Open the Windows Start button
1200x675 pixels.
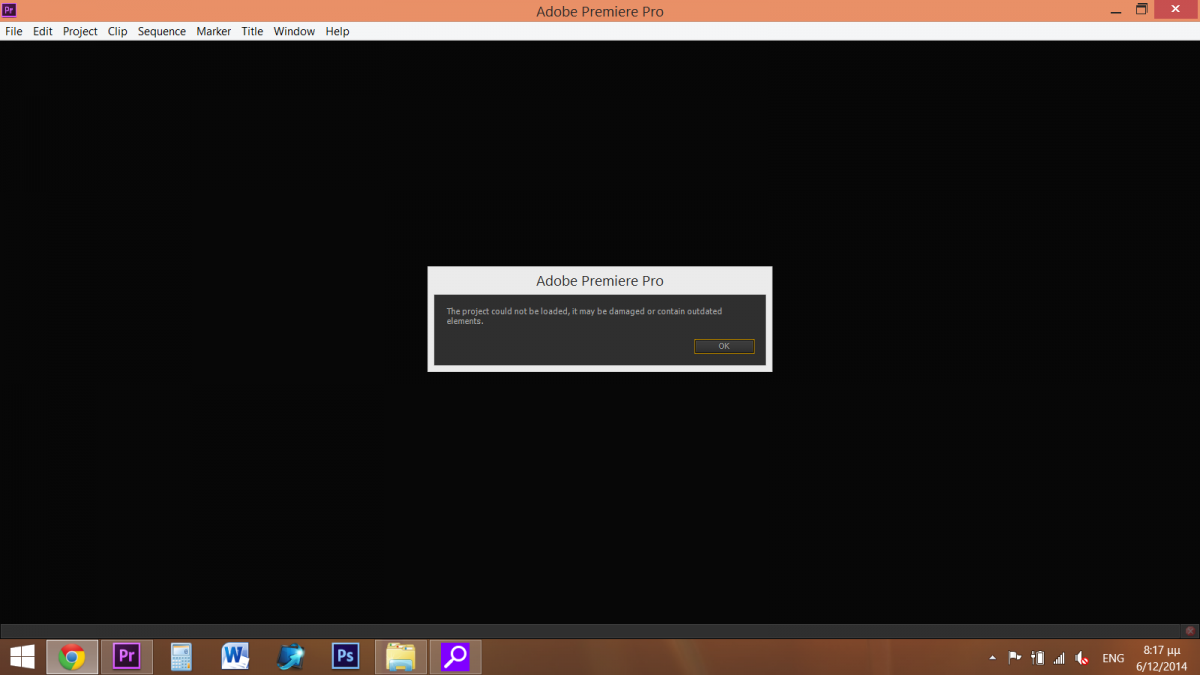point(22,657)
